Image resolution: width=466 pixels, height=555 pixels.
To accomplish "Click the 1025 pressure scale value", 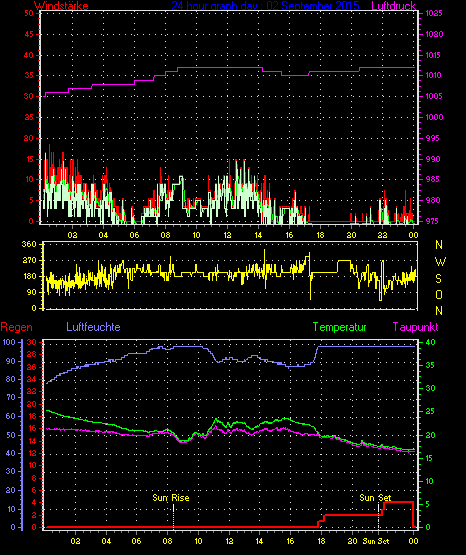I will 434,13.
